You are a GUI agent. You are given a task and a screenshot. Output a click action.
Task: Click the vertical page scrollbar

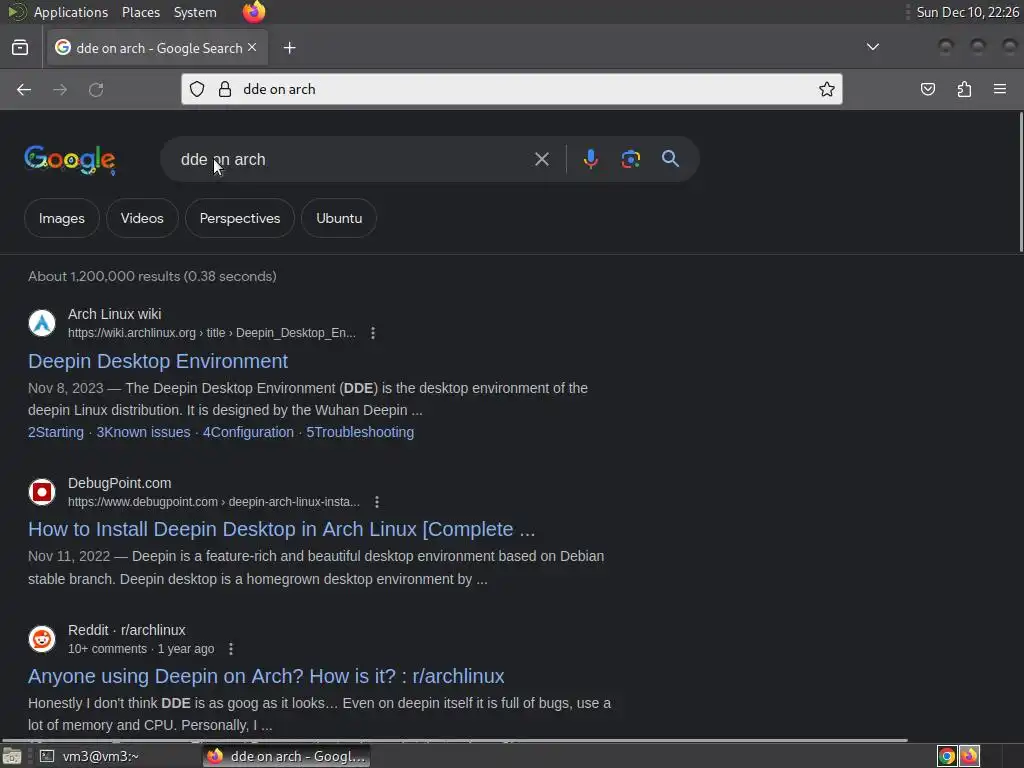click(1021, 182)
